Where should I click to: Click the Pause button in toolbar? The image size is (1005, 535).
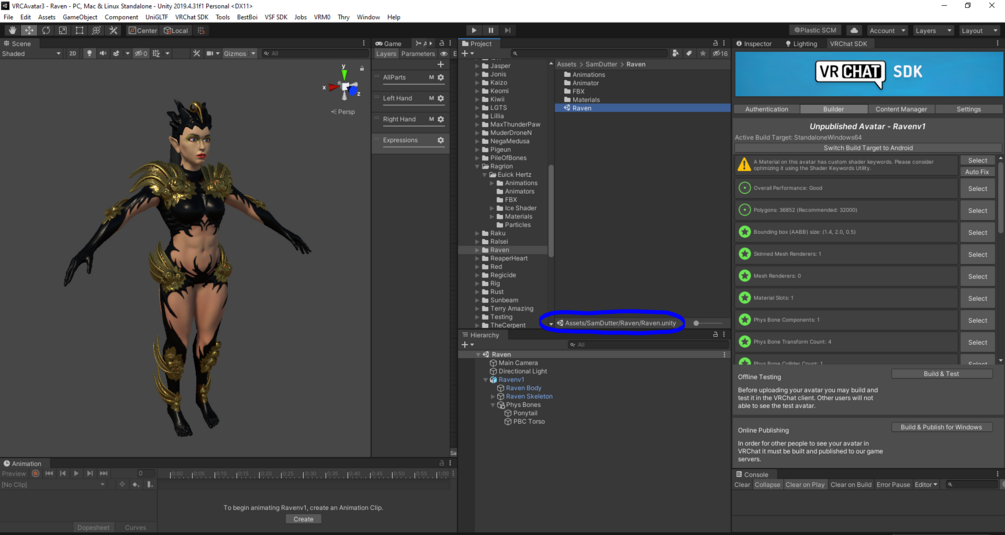tap(491, 30)
